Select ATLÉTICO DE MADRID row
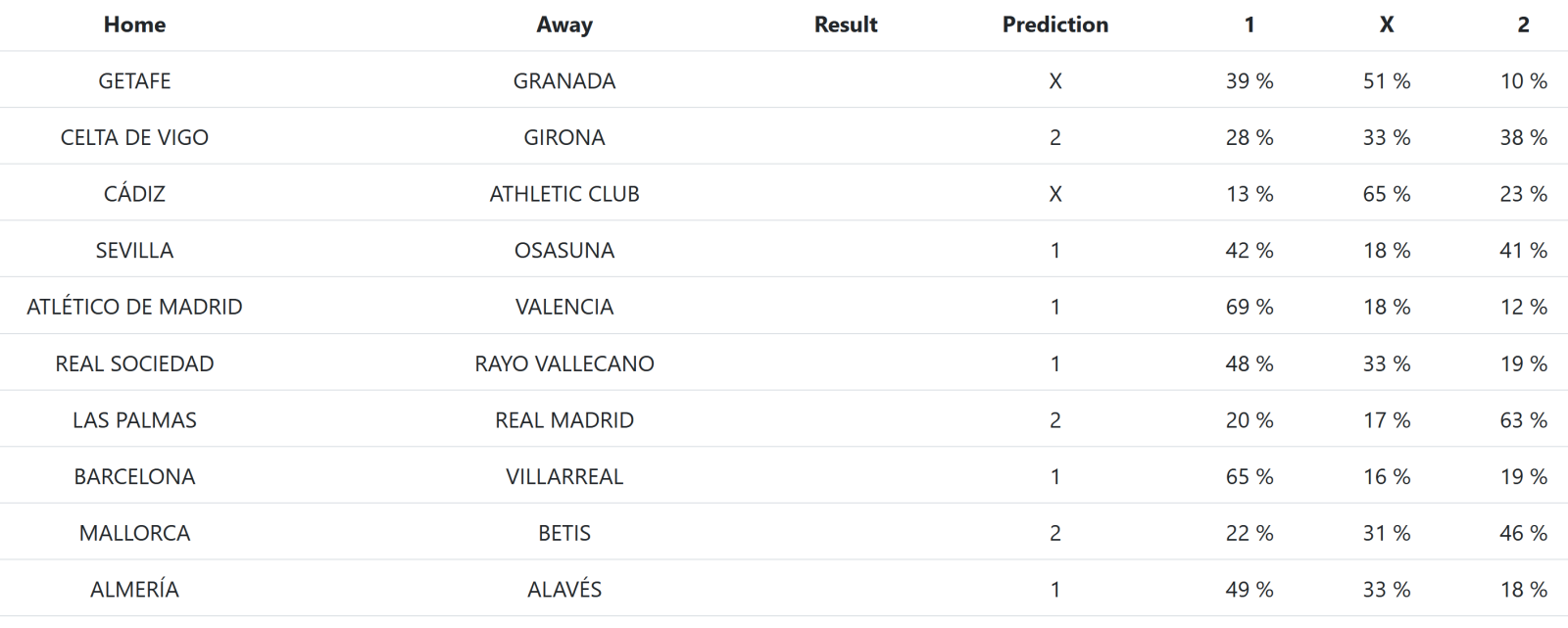This screenshot has width=1568, height=628. pyautogui.click(x=134, y=308)
